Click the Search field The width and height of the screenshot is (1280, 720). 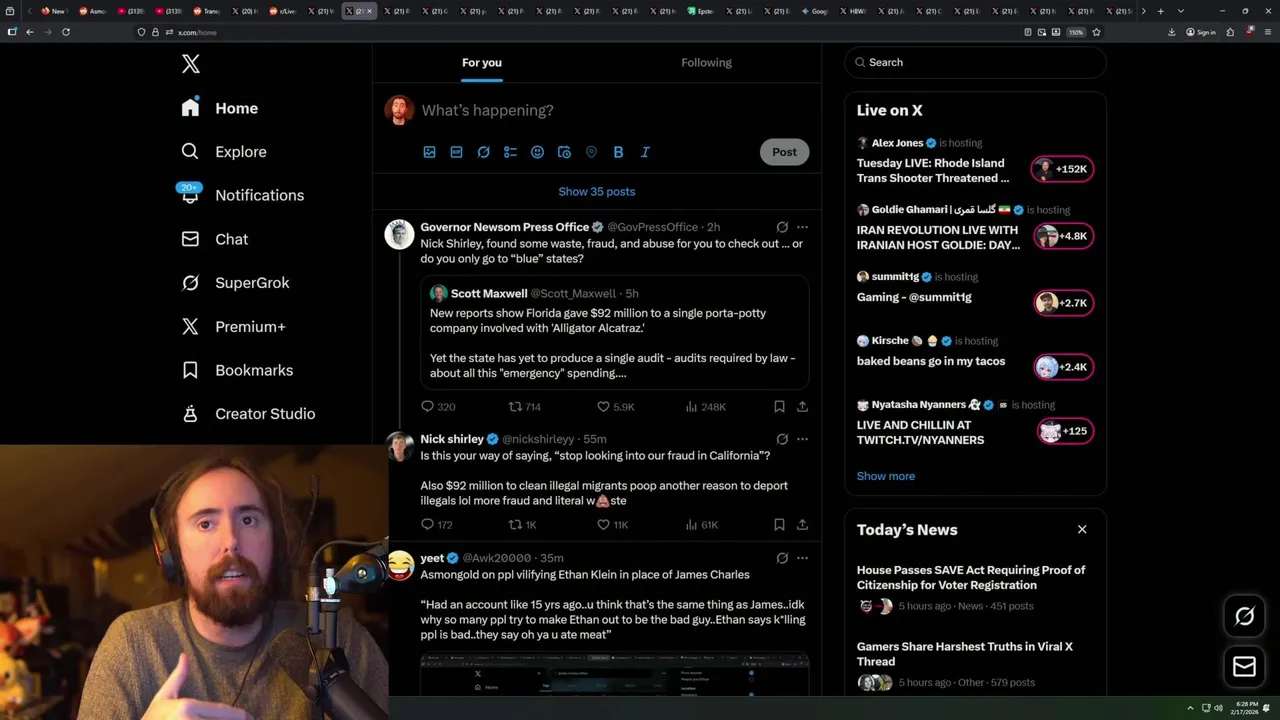[x=975, y=62]
